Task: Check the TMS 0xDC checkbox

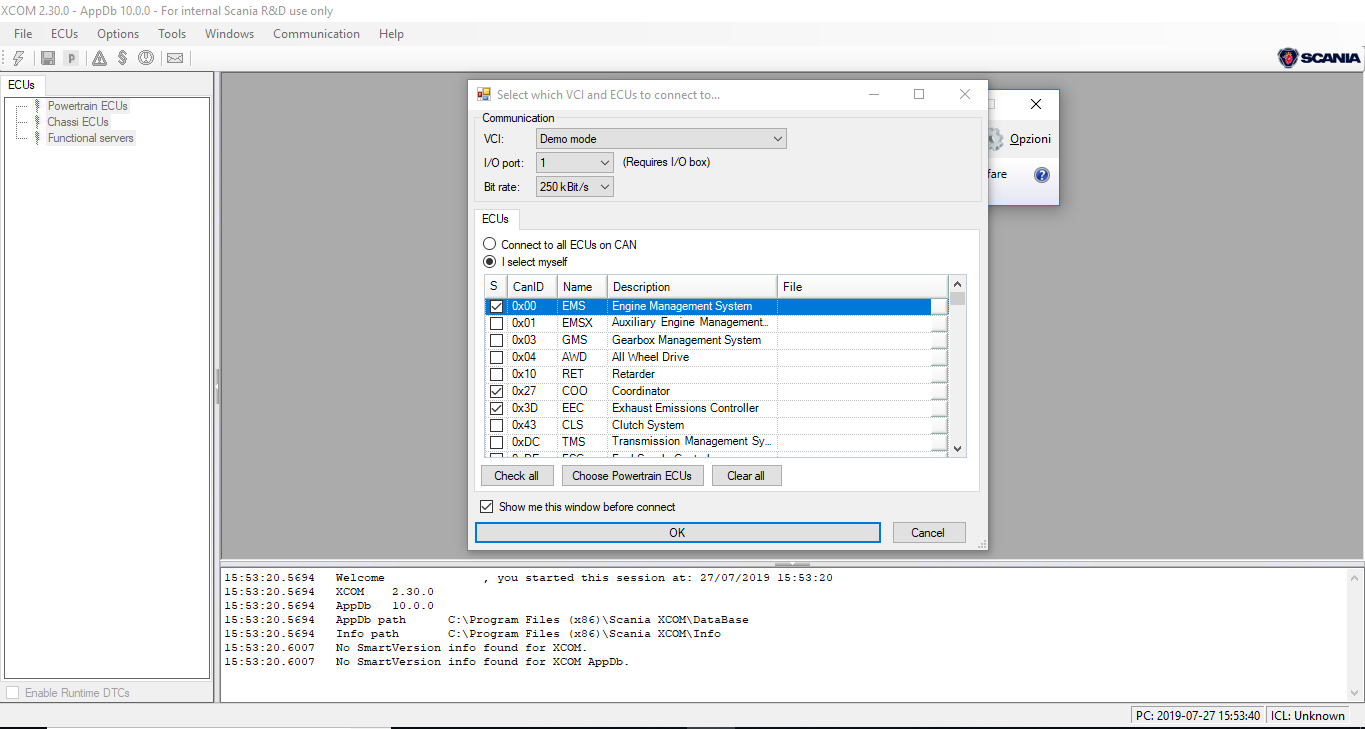Action: 496,442
